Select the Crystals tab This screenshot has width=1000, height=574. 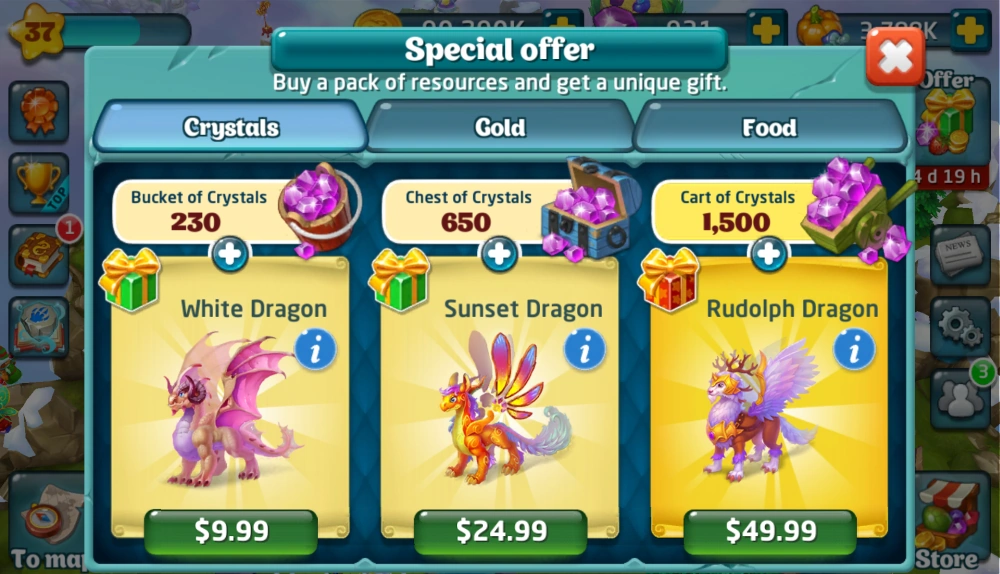(231, 127)
